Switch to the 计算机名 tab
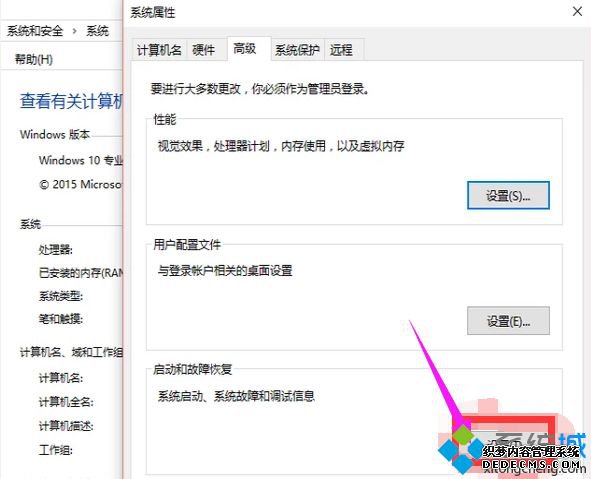591x479 pixels. tap(159, 50)
